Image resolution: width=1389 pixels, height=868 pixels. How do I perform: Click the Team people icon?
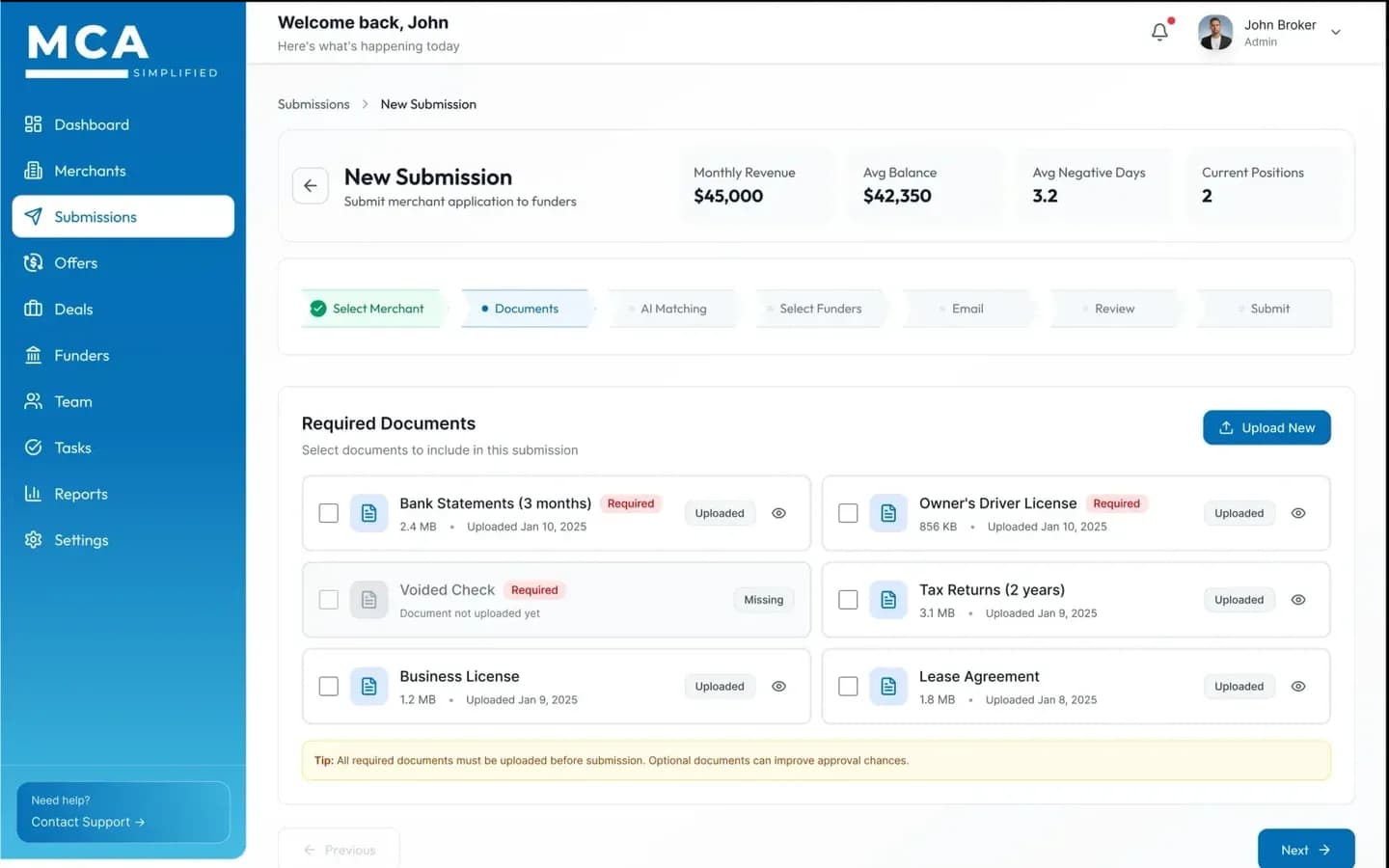[34, 402]
